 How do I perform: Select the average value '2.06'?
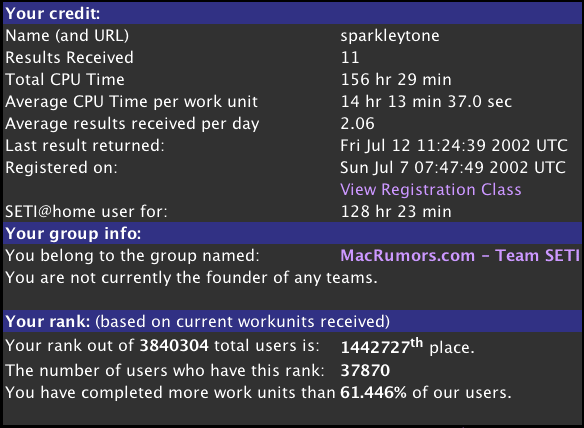click(x=358, y=124)
